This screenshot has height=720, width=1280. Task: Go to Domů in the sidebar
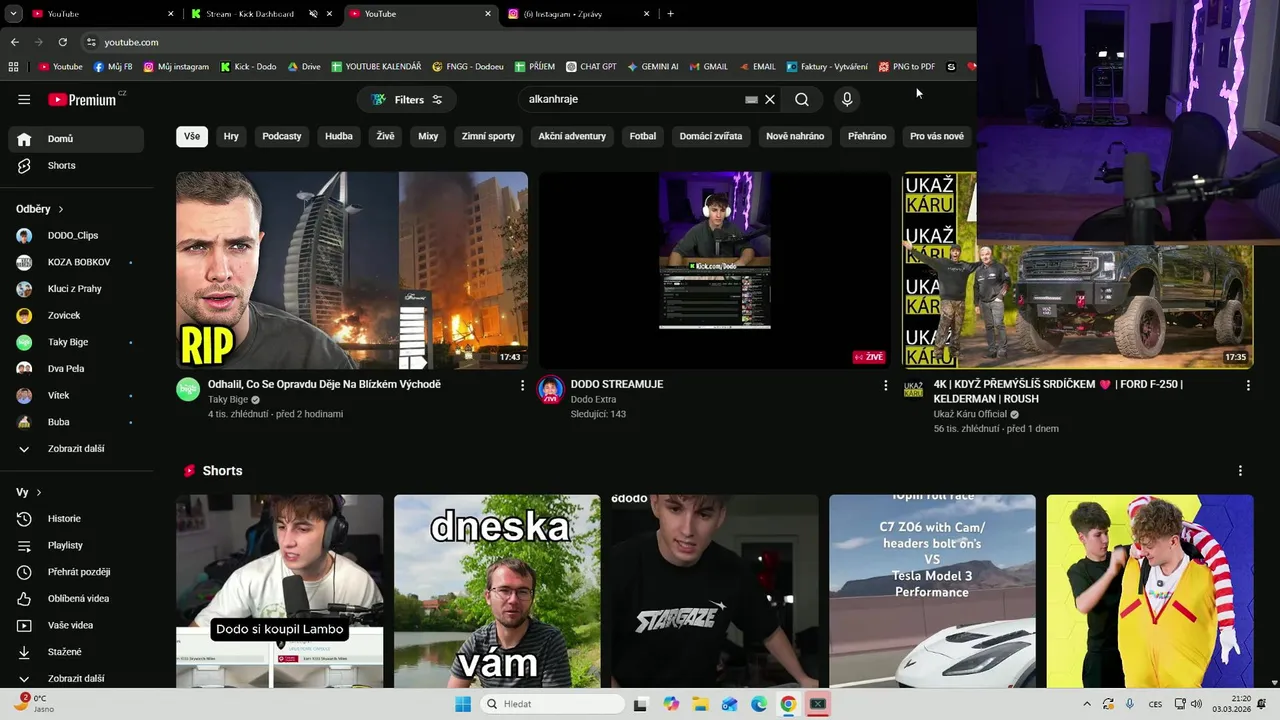(x=76, y=139)
